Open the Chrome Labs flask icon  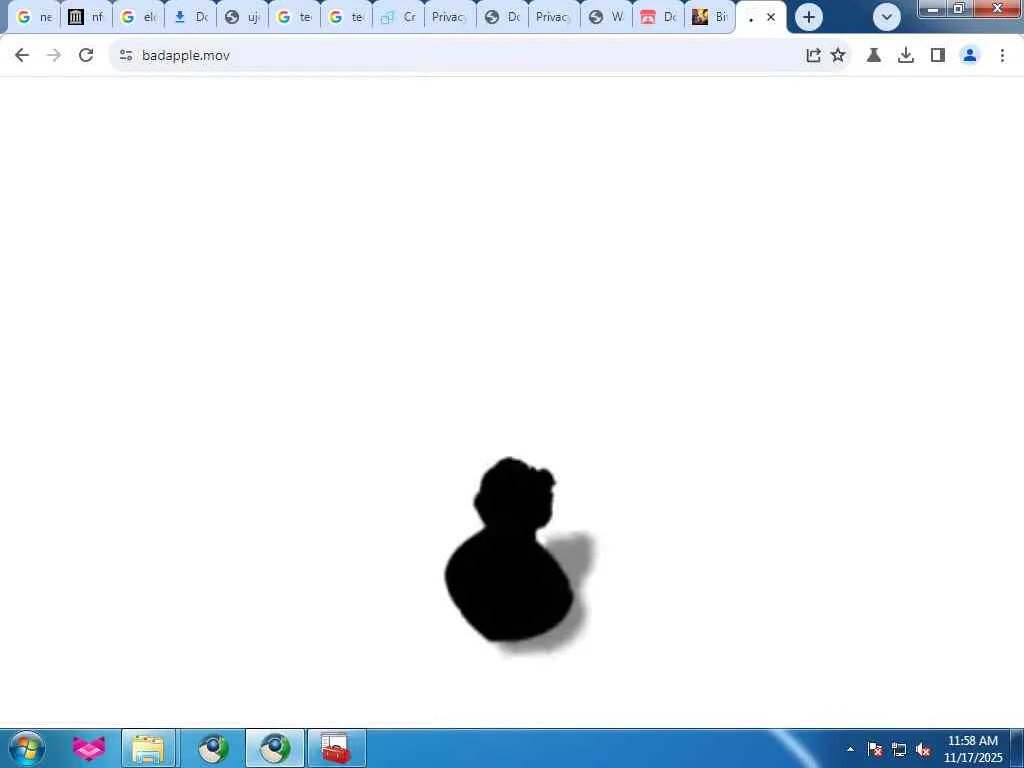click(x=874, y=56)
